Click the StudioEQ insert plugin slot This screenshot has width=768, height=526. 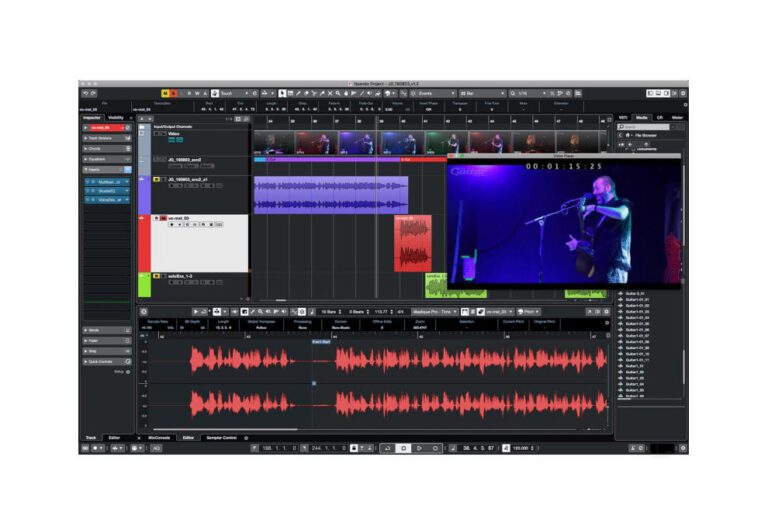[x=107, y=191]
